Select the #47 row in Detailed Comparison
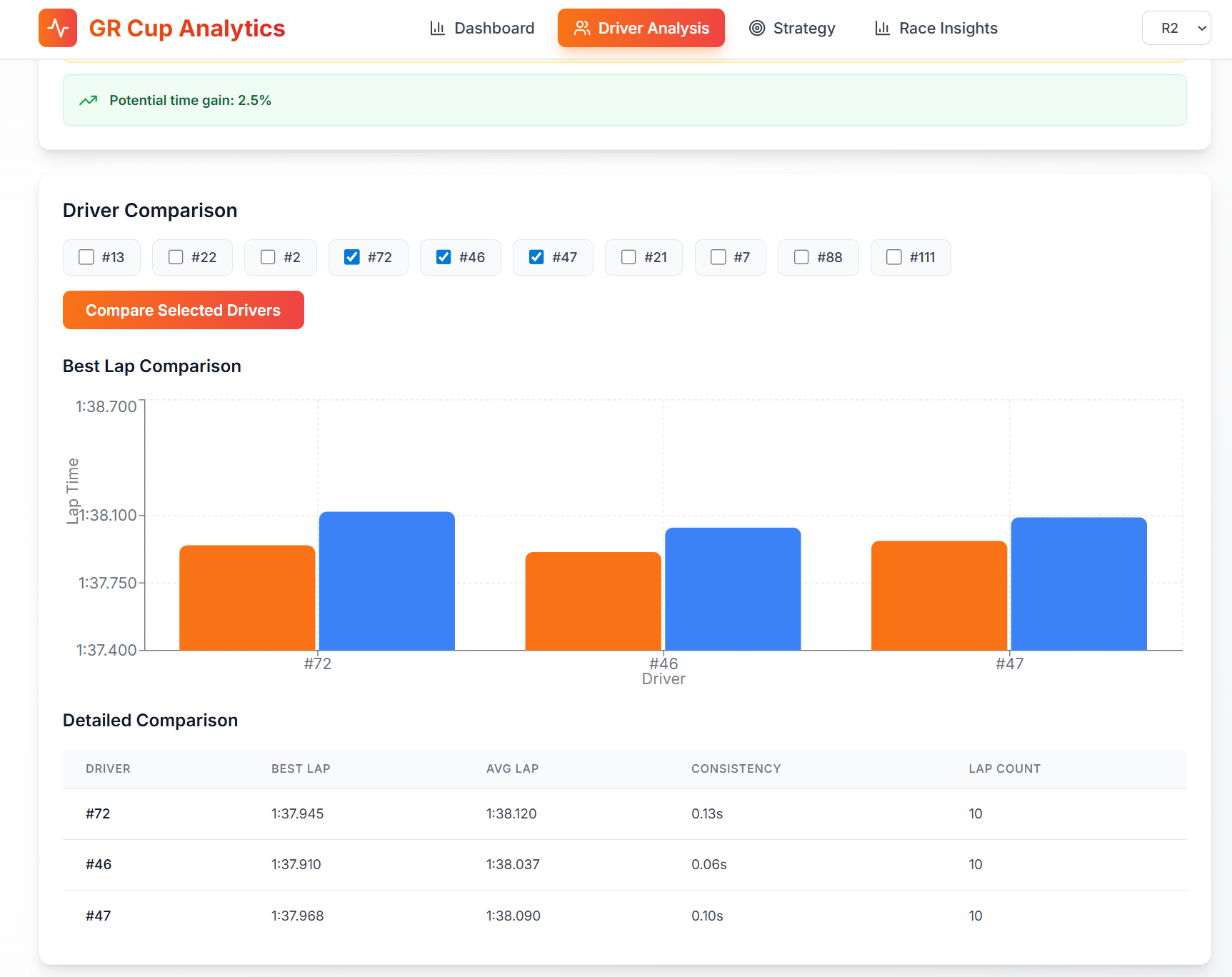The height and width of the screenshot is (977, 1232). [625, 916]
